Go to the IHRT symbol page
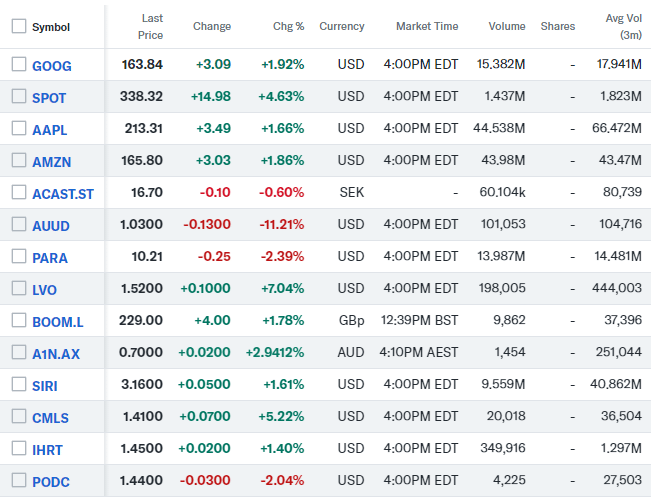Image resolution: width=651 pixels, height=501 pixels. point(50,450)
